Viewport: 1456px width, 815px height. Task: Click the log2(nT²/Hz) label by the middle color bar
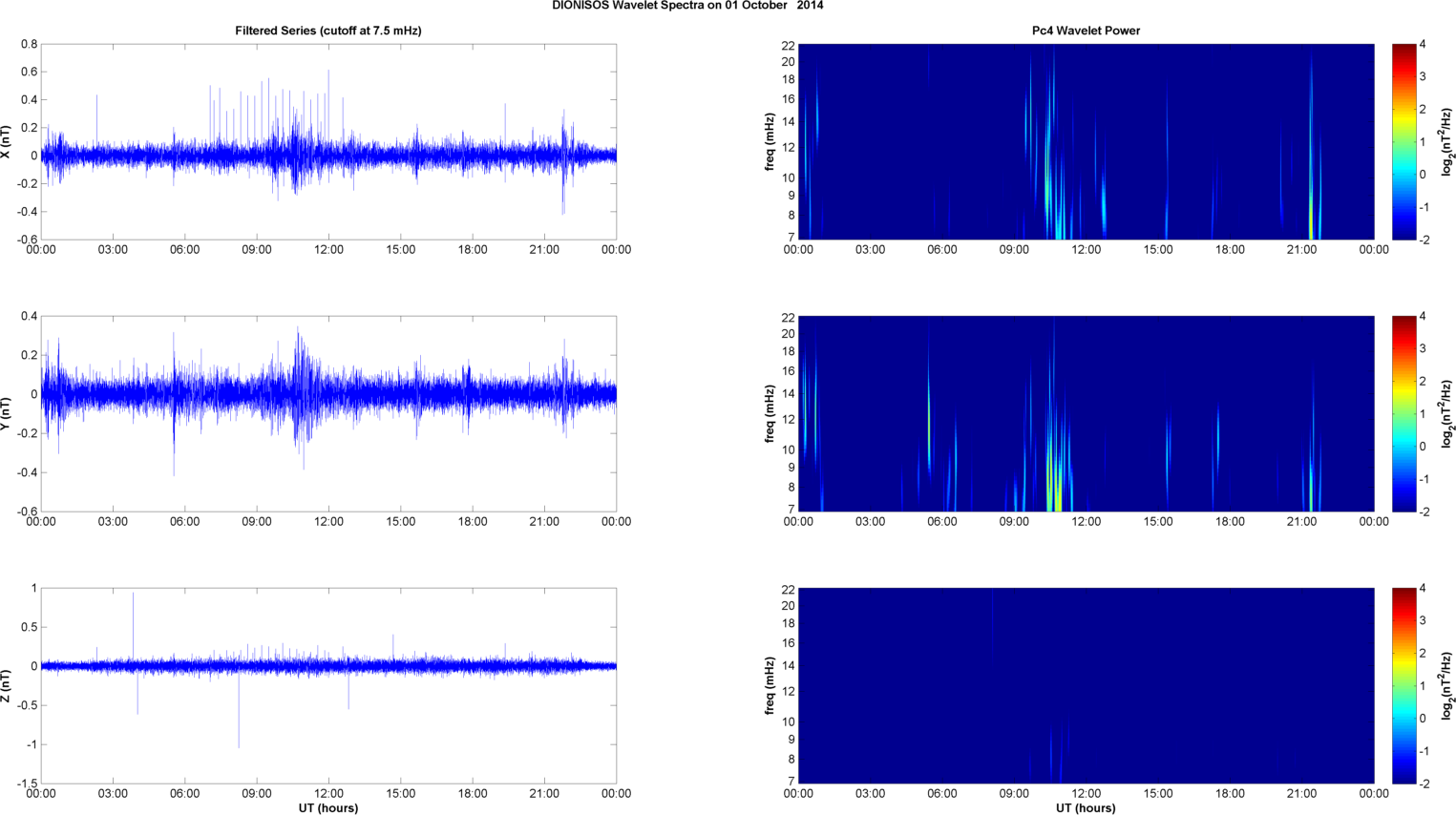[1448, 414]
